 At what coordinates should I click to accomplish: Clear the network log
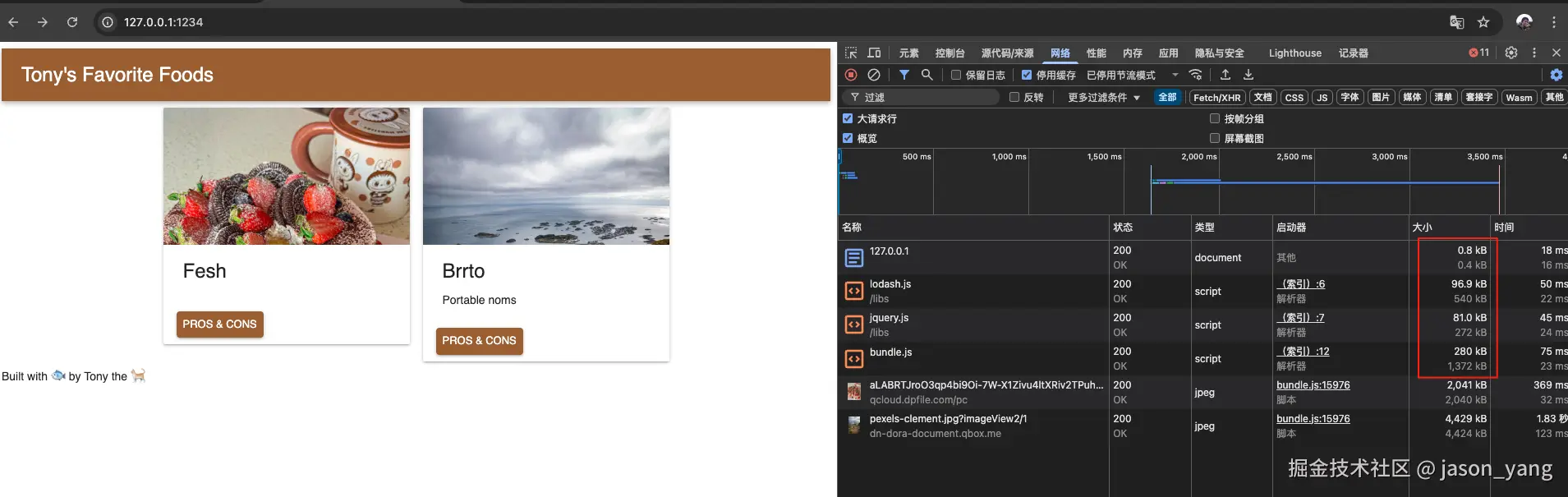[x=874, y=75]
